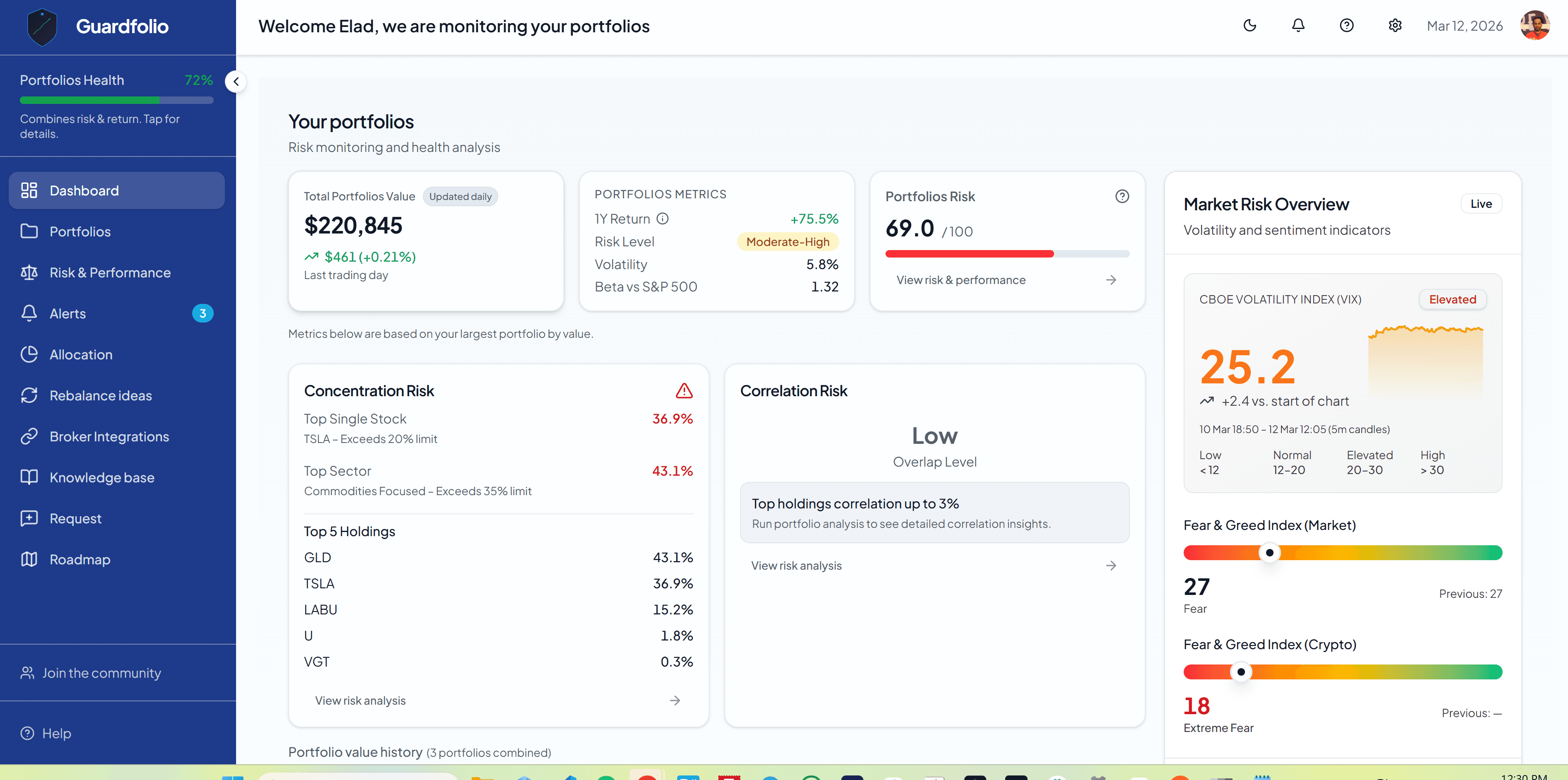Open the user profile avatar
1568x780 pixels.
1534,26
